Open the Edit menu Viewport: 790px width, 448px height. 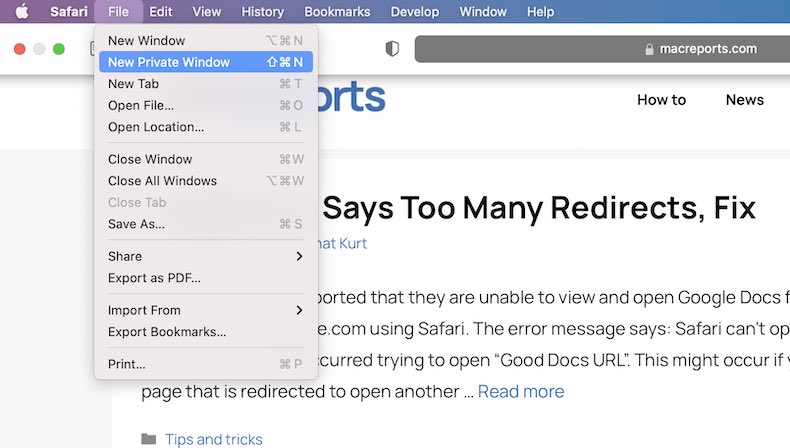pyautogui.click(x=161, y=11)
